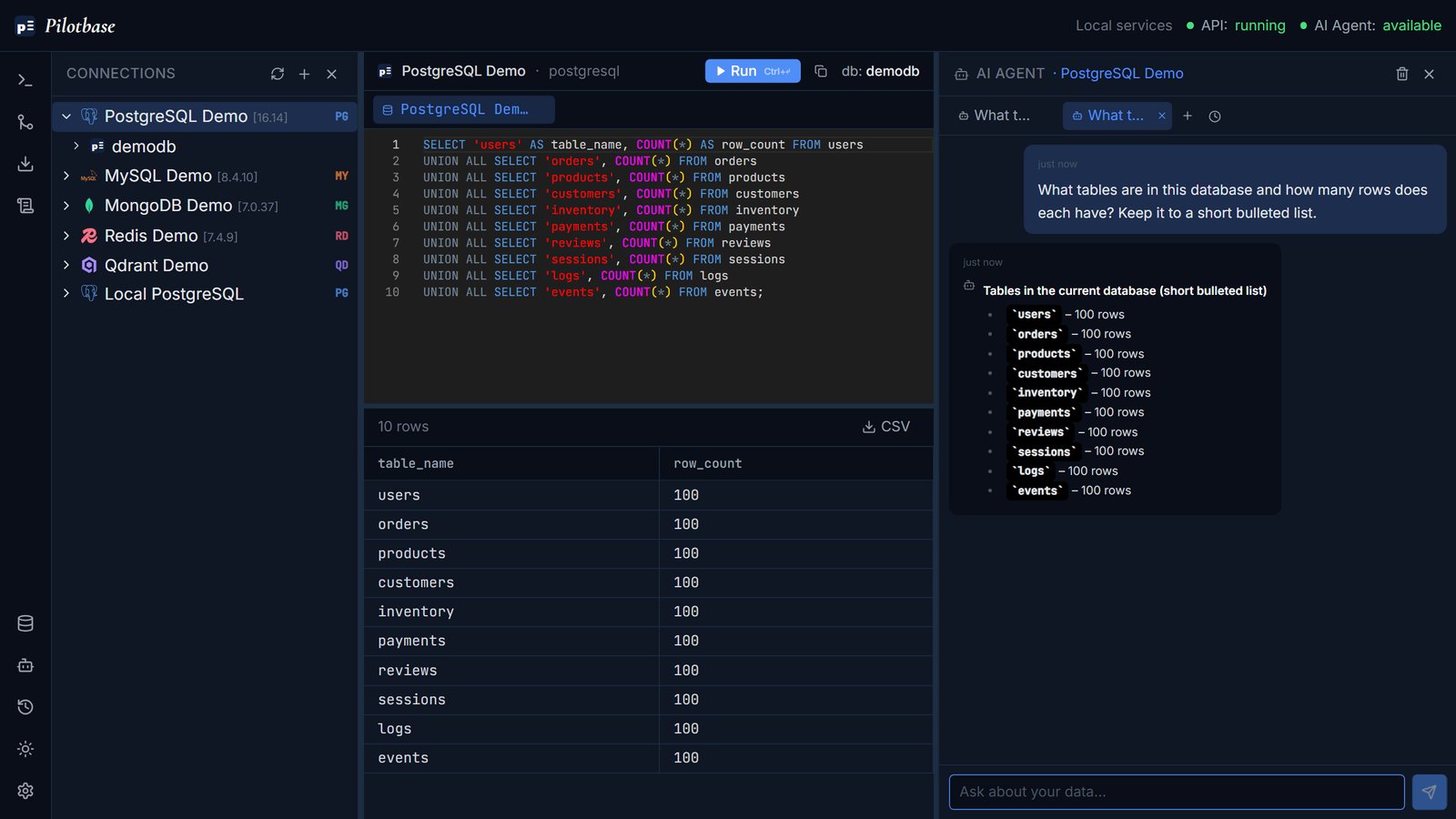Expand the demodb database node
The width and height of the screenshot is (1456, 819).
pos(76,146)
